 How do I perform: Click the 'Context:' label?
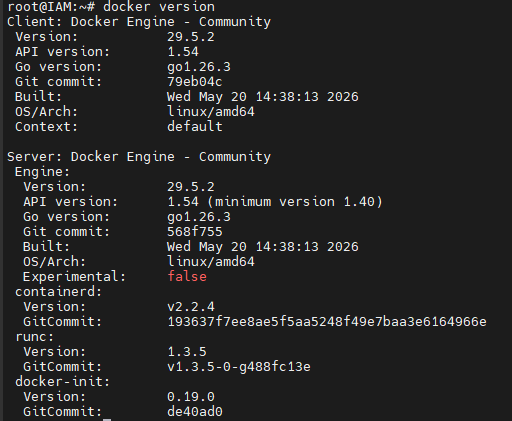click(46, 127)
